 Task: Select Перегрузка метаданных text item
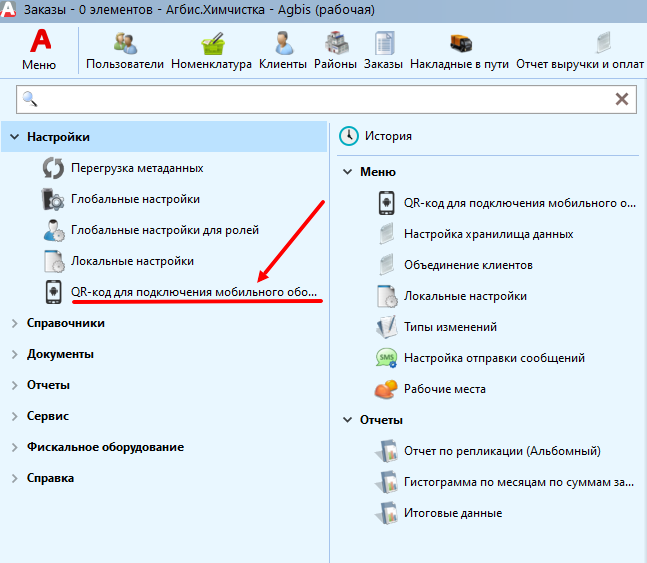tap(137, 168)
